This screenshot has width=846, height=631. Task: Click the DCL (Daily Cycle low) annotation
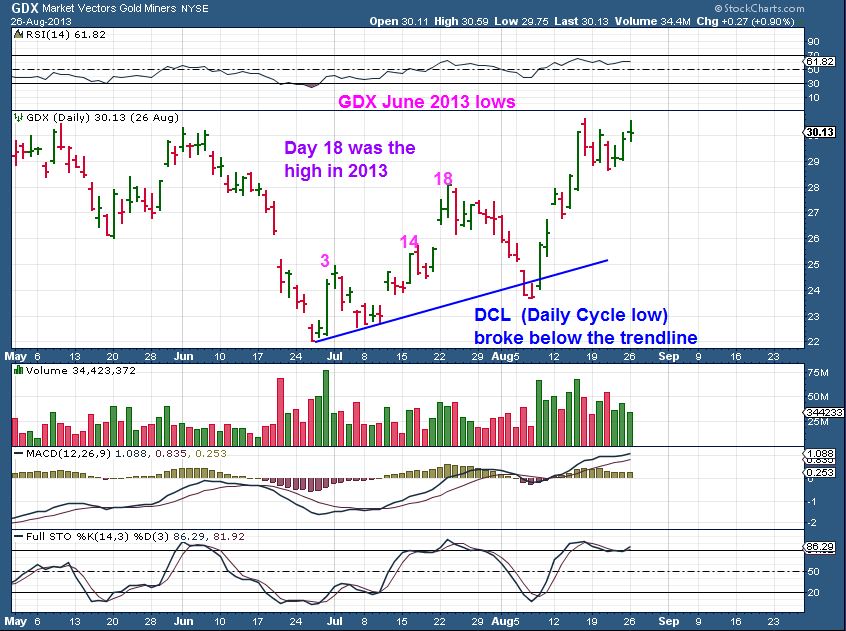pos(571,315)
